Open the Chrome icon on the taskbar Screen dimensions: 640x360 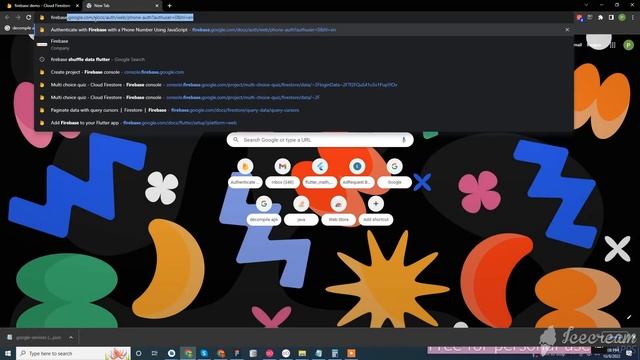(x=188, y=353)
